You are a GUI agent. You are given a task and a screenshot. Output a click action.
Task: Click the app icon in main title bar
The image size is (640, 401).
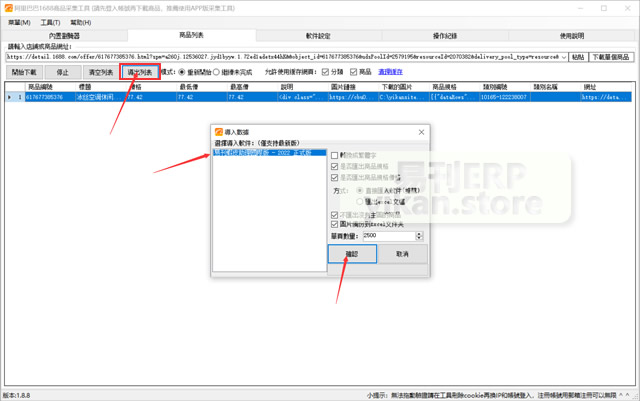(x=7, y=6)
